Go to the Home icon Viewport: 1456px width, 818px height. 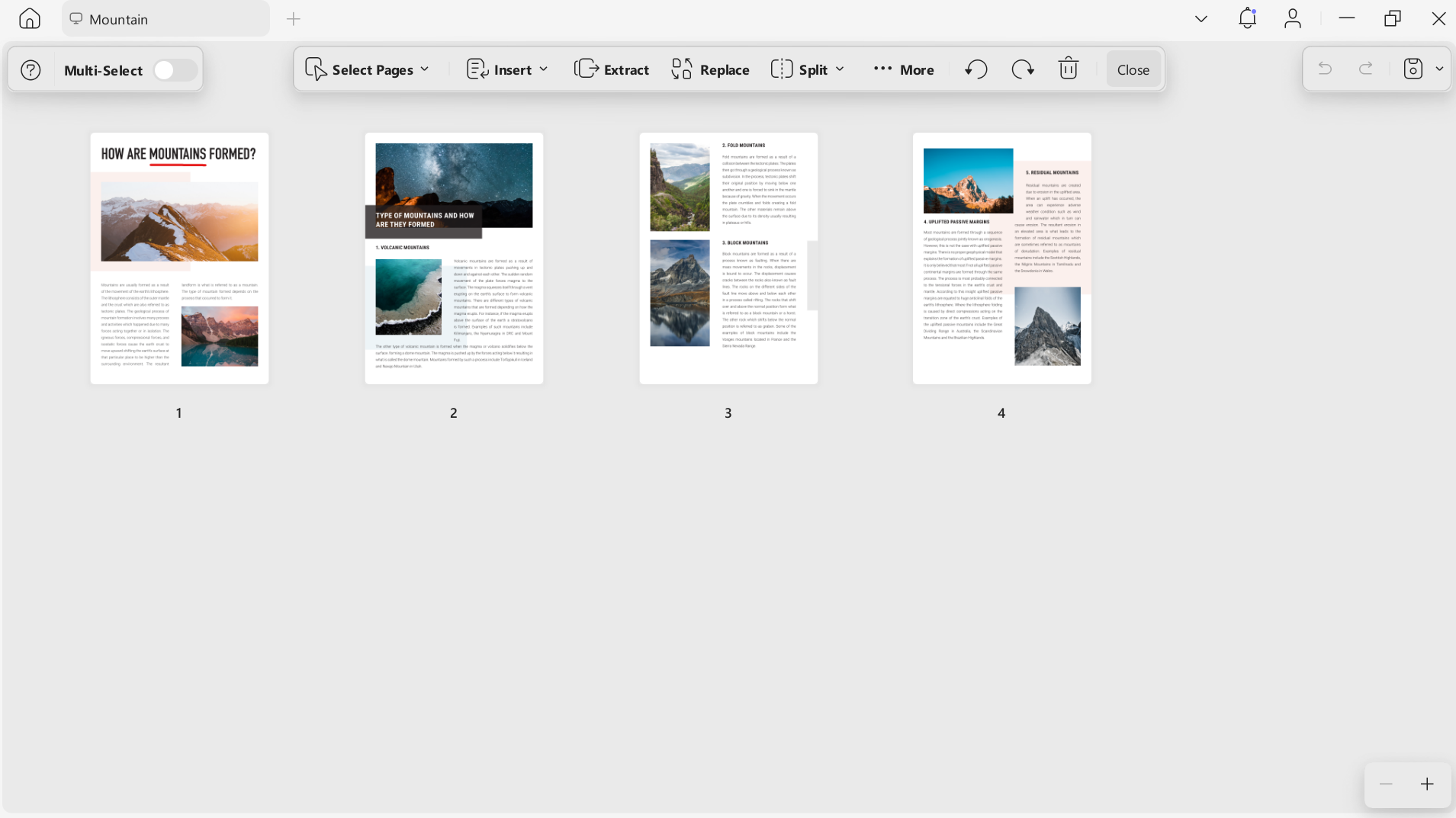click(x=30, y=18)
